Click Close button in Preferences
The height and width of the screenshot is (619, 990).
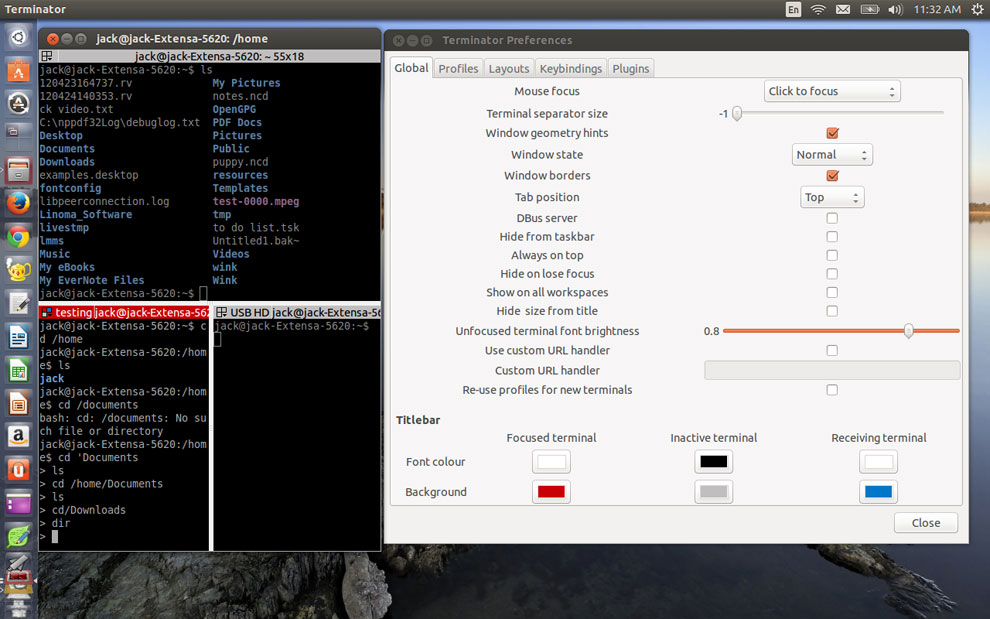[926, 523]
